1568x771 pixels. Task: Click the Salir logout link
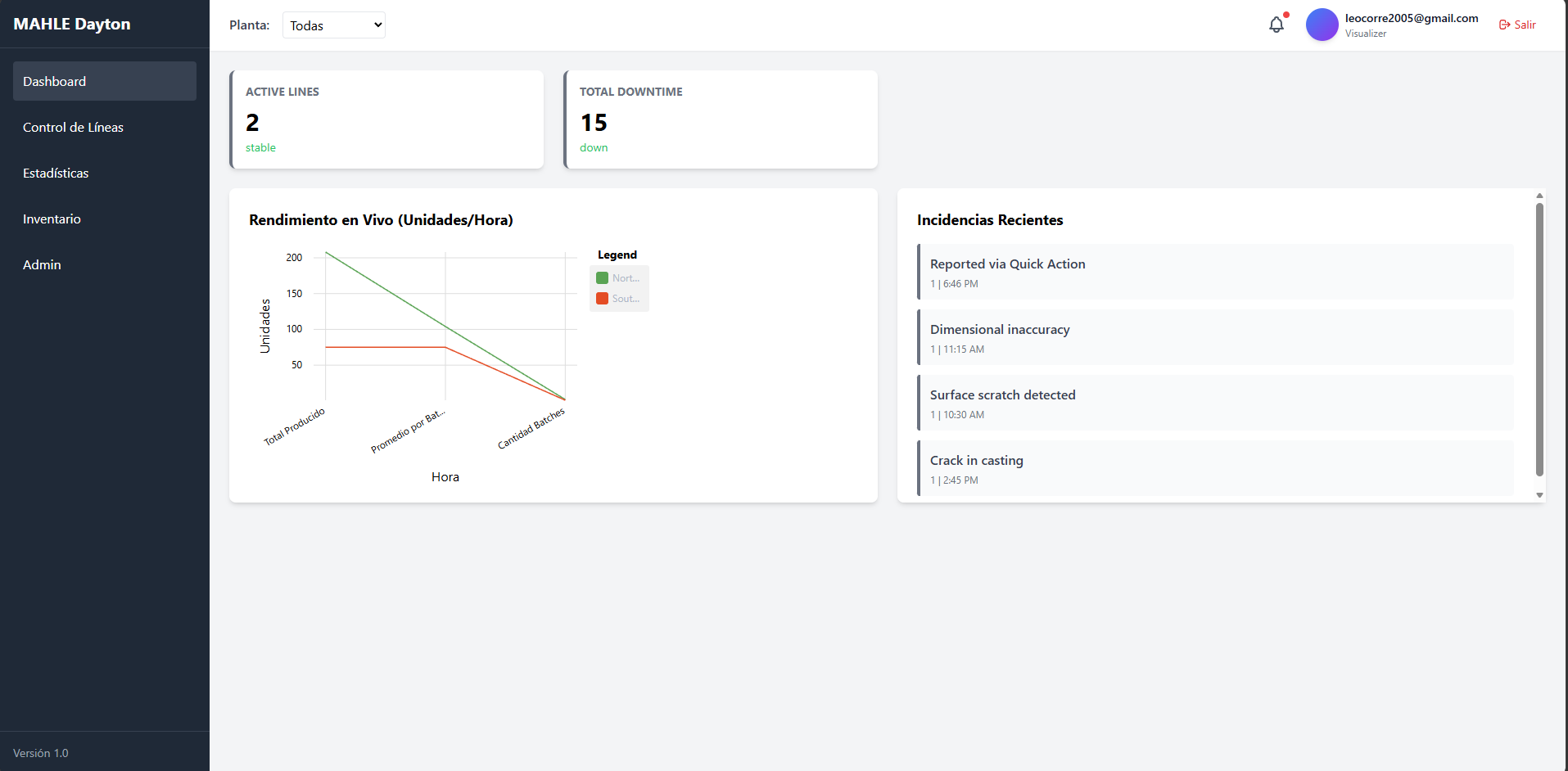1517,25
